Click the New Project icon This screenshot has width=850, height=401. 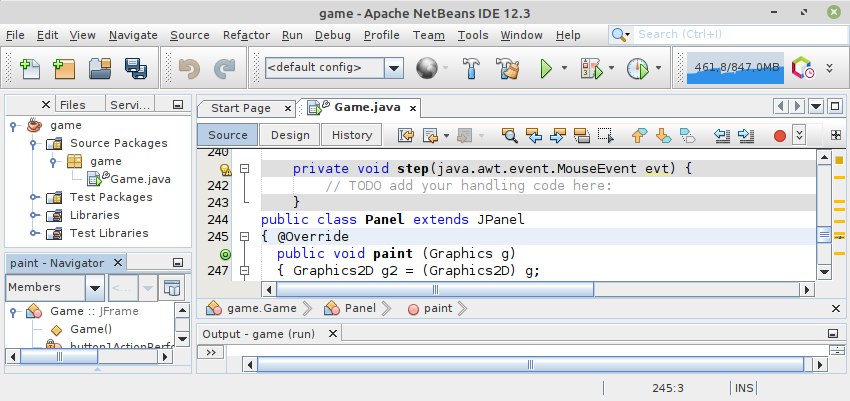[x=65, y=69]
